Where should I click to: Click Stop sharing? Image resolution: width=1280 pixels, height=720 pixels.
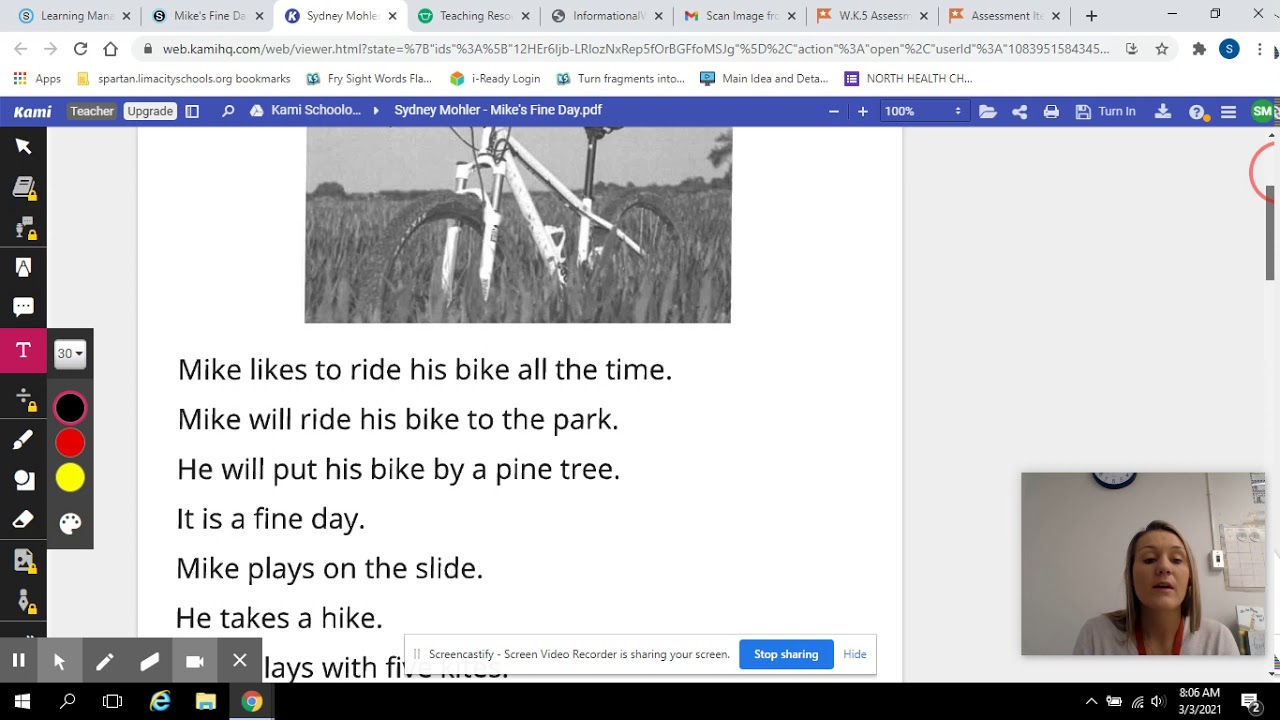[x=786, y=654]
